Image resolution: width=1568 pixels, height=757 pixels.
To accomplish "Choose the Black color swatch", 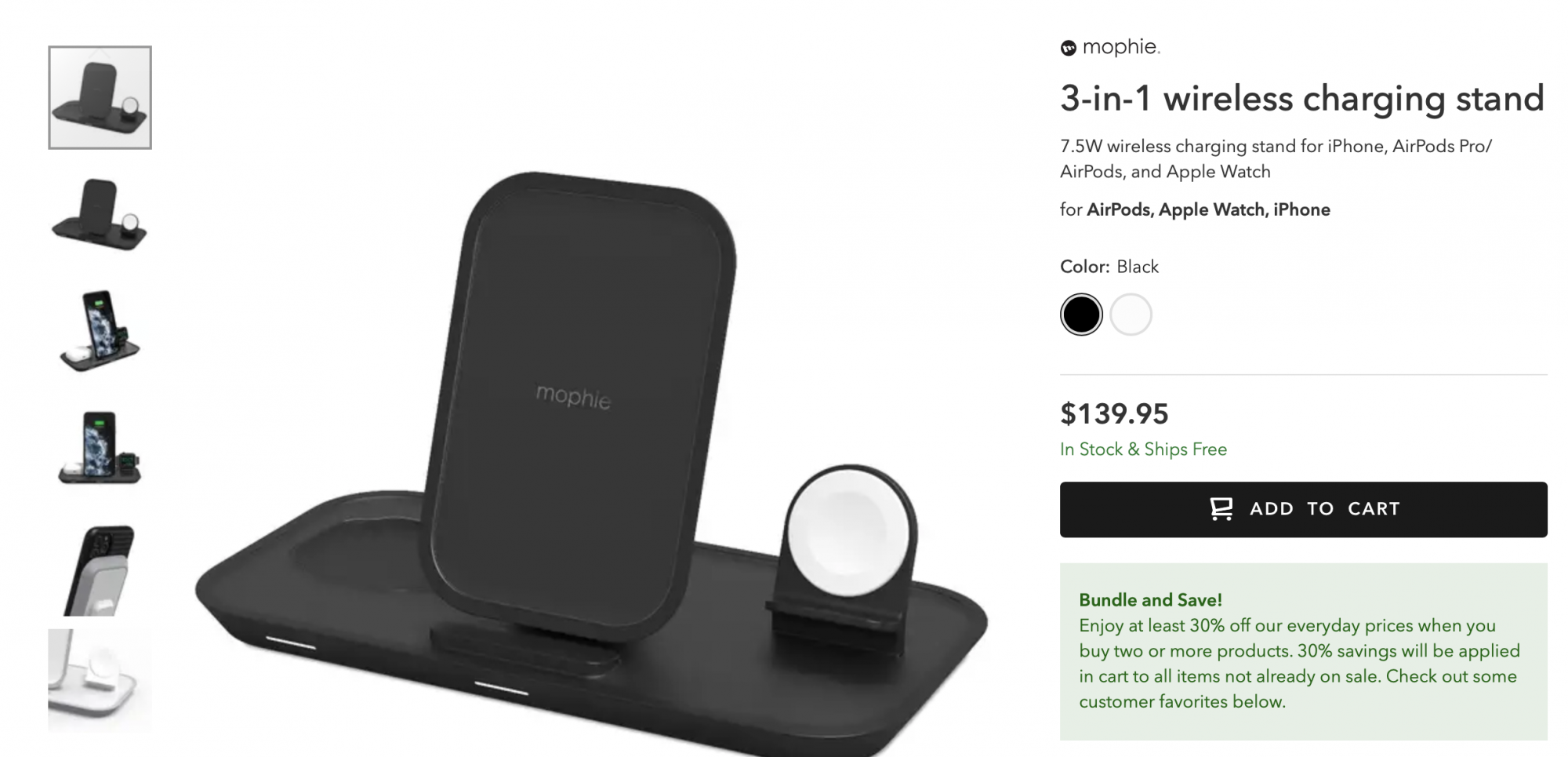I will [x=1081, y=315].
